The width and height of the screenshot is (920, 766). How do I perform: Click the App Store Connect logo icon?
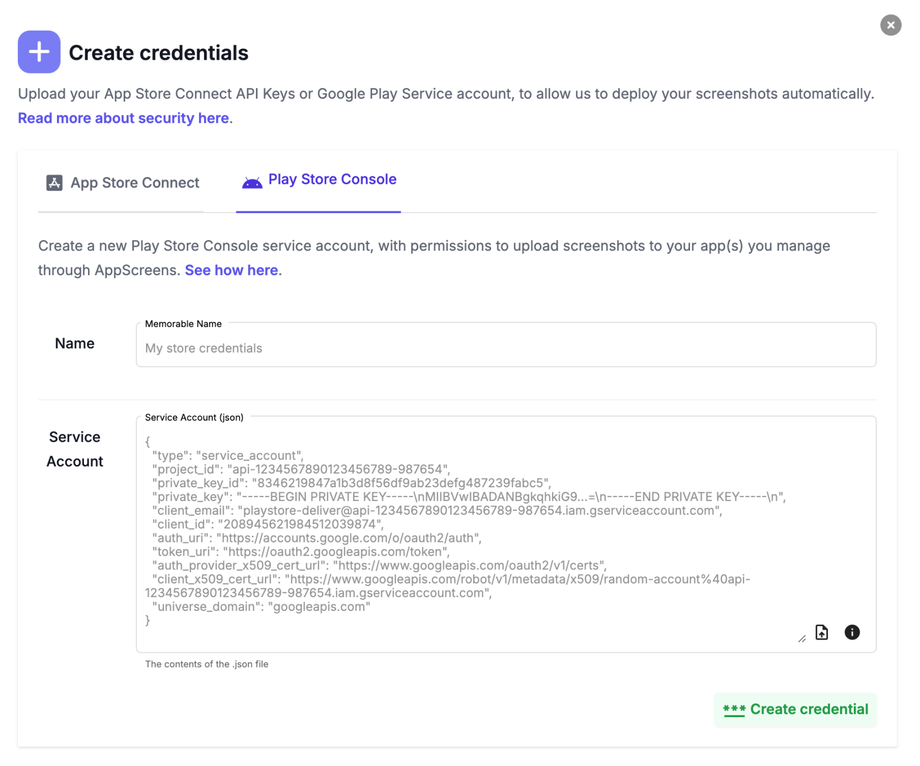(54, 183)
